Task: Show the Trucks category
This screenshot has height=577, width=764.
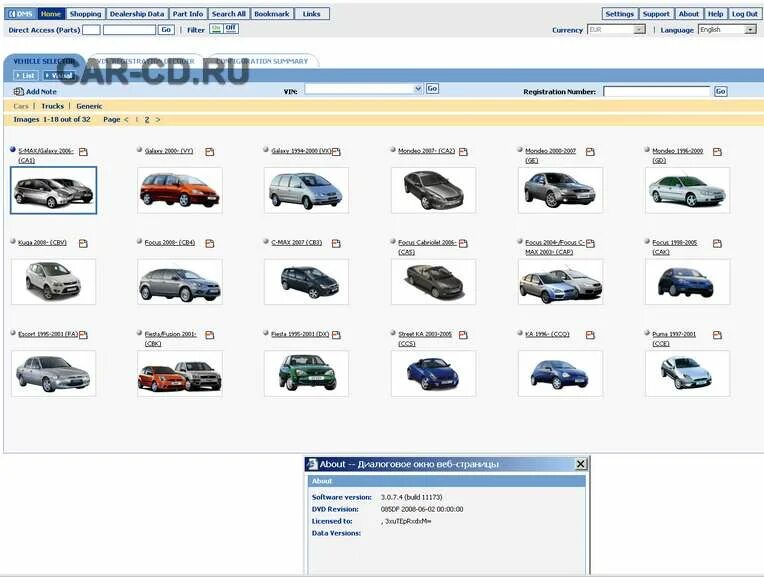Action: pos(53,106)
